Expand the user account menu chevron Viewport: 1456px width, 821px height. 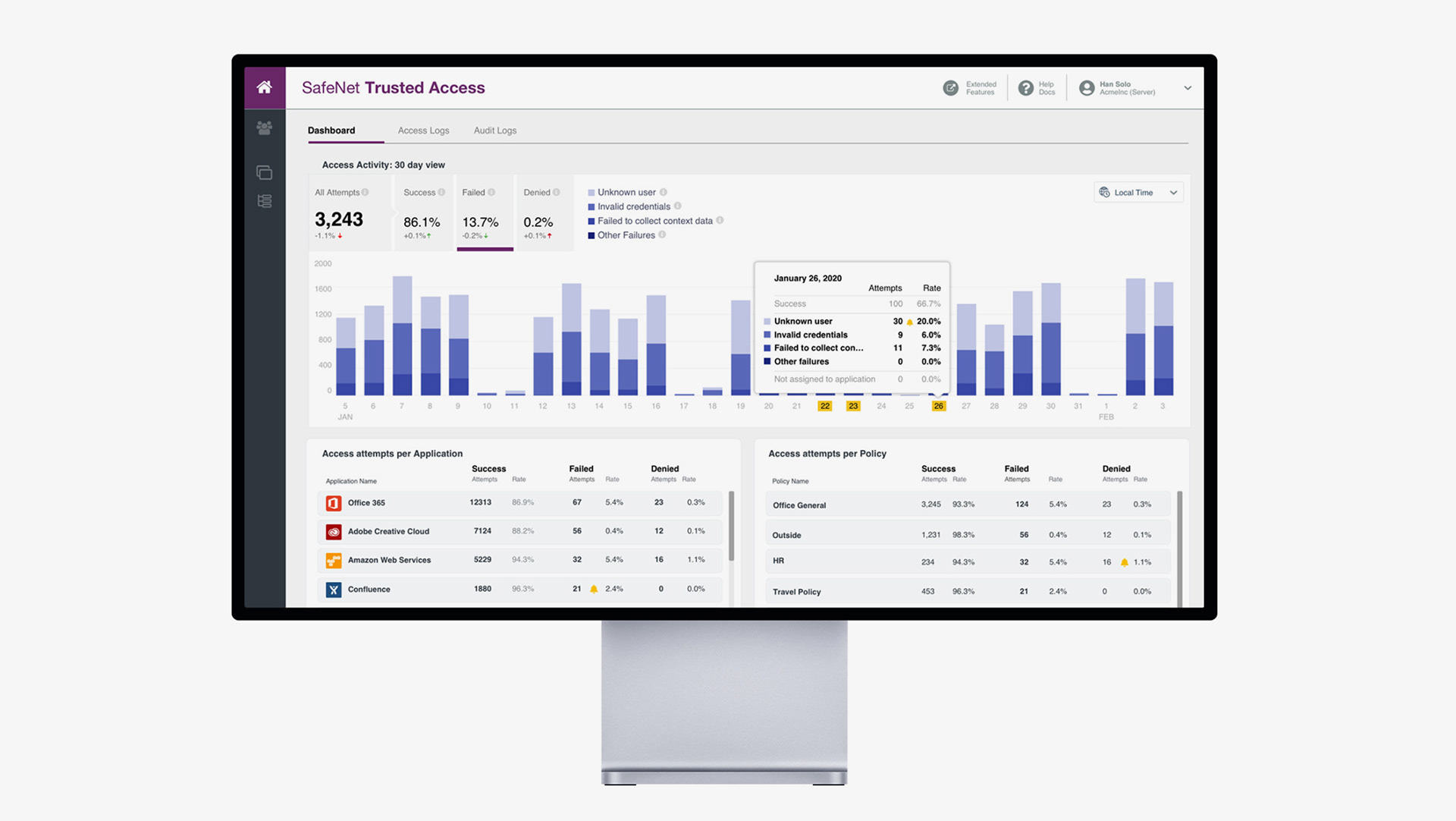click(x=1188, y=88)
